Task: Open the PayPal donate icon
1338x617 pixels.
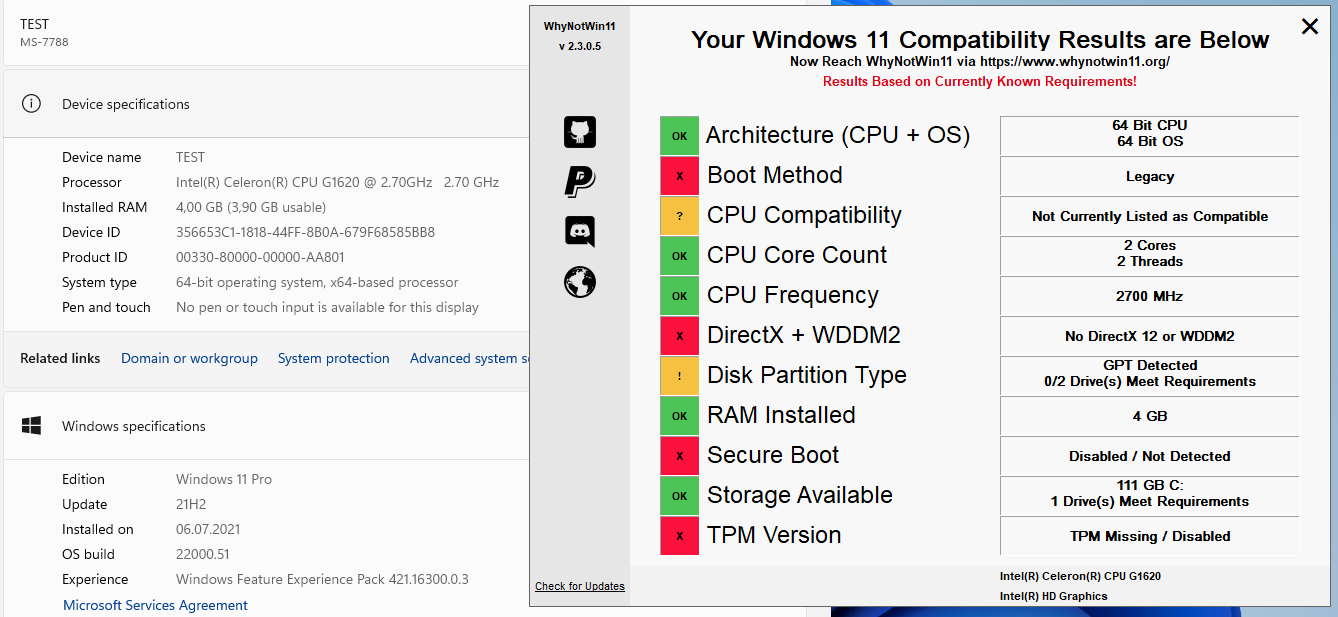Action: tap(580, 181)
